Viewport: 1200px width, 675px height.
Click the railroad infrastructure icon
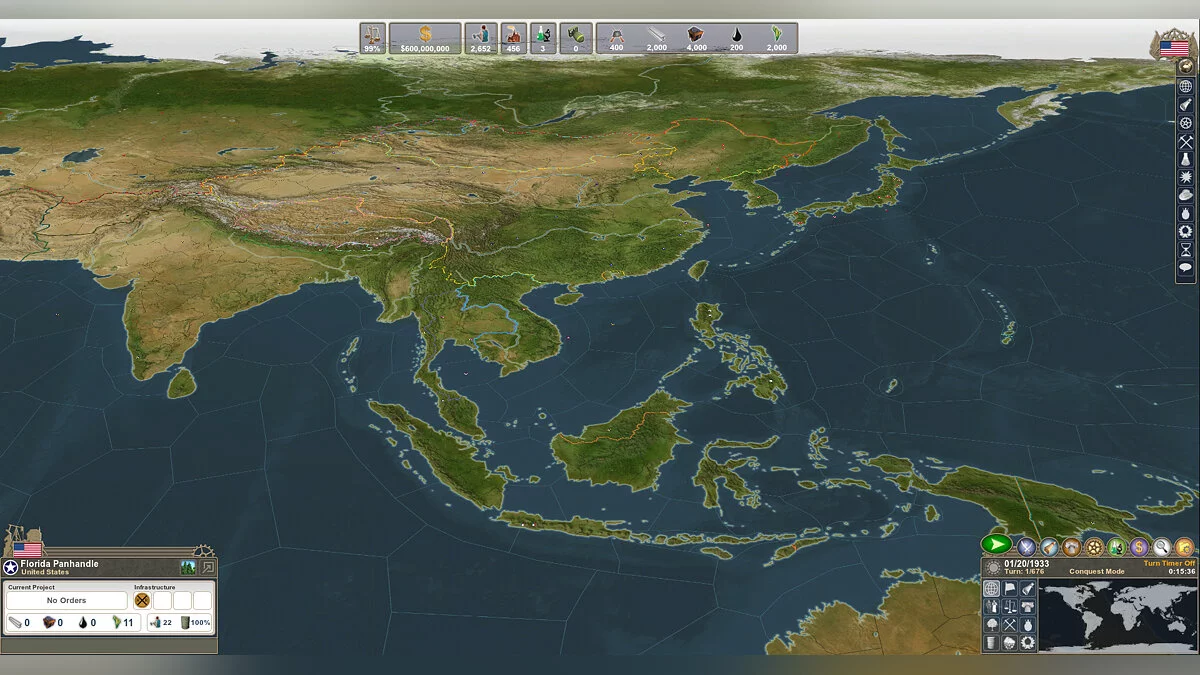coord(142,601)
